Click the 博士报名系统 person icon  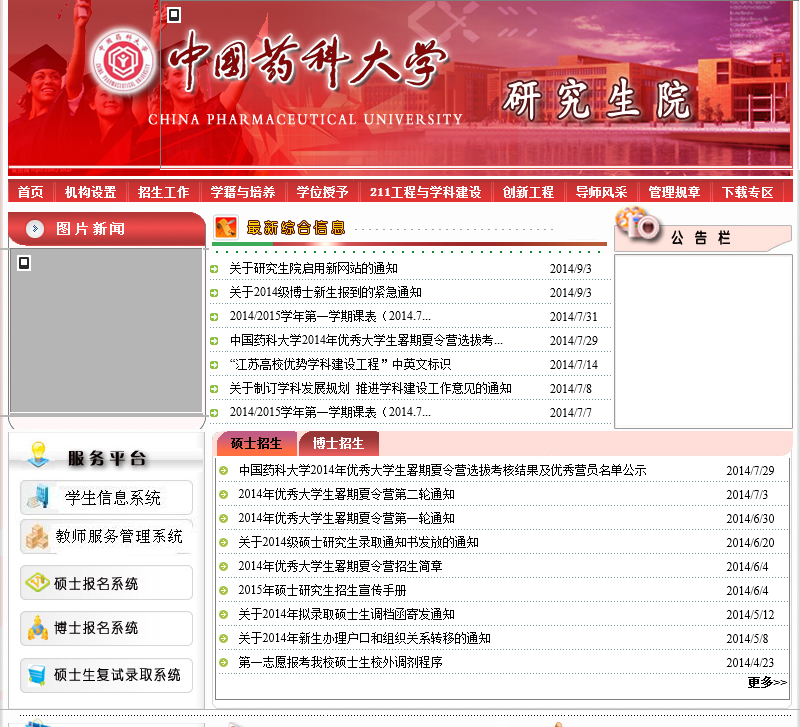pyautogui.click(x=37, y=628)
